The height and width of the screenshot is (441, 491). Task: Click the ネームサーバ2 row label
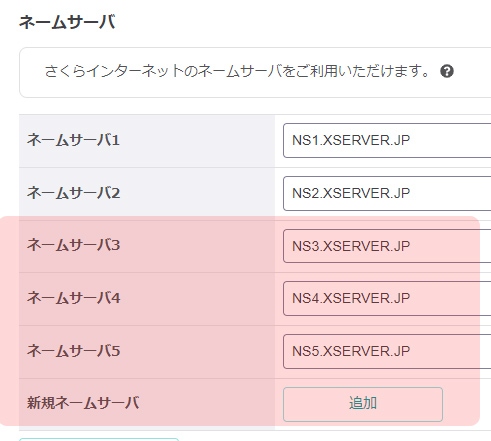pos(73,193)
